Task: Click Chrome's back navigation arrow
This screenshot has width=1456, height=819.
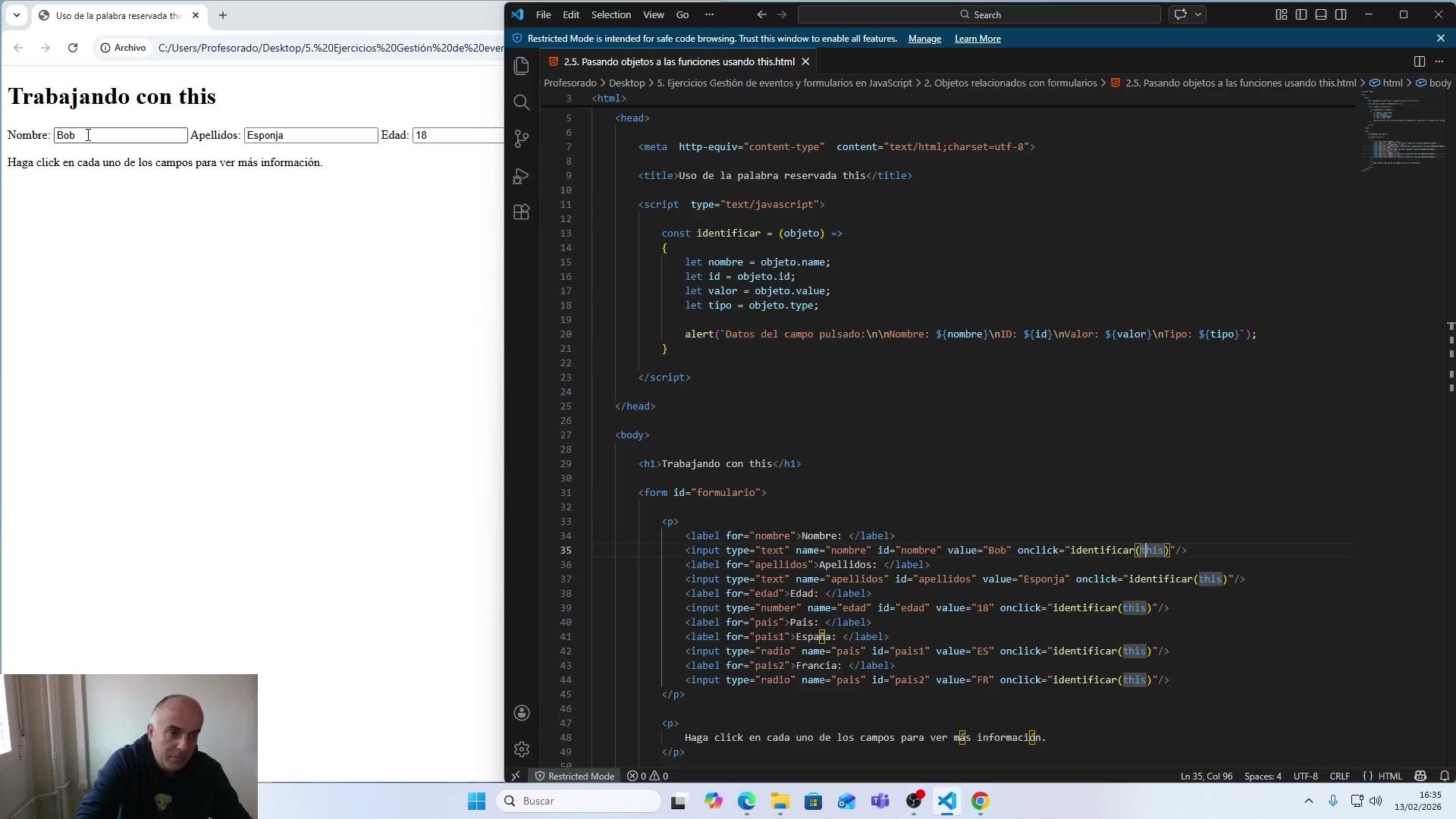Action: click(18, 48)
